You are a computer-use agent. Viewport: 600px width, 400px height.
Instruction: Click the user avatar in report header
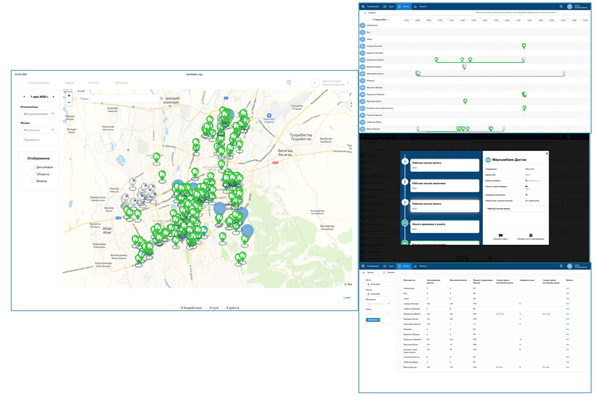569,267
